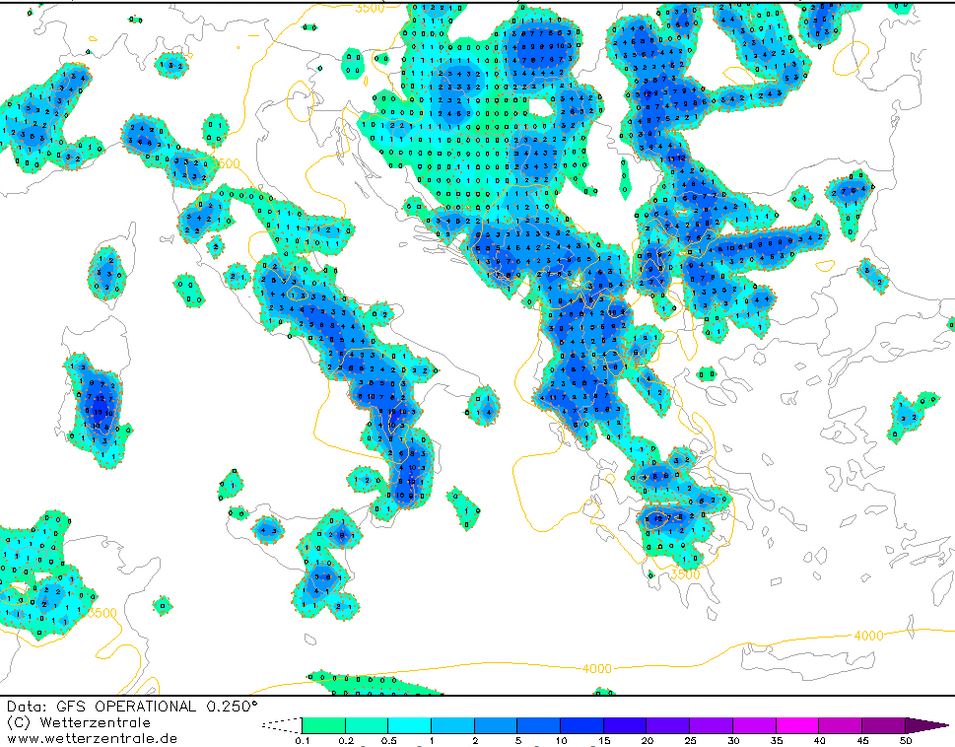Click the 4000 contour label at right edge
This screenshot has width=955, height=747.
(x=869, y=635)
